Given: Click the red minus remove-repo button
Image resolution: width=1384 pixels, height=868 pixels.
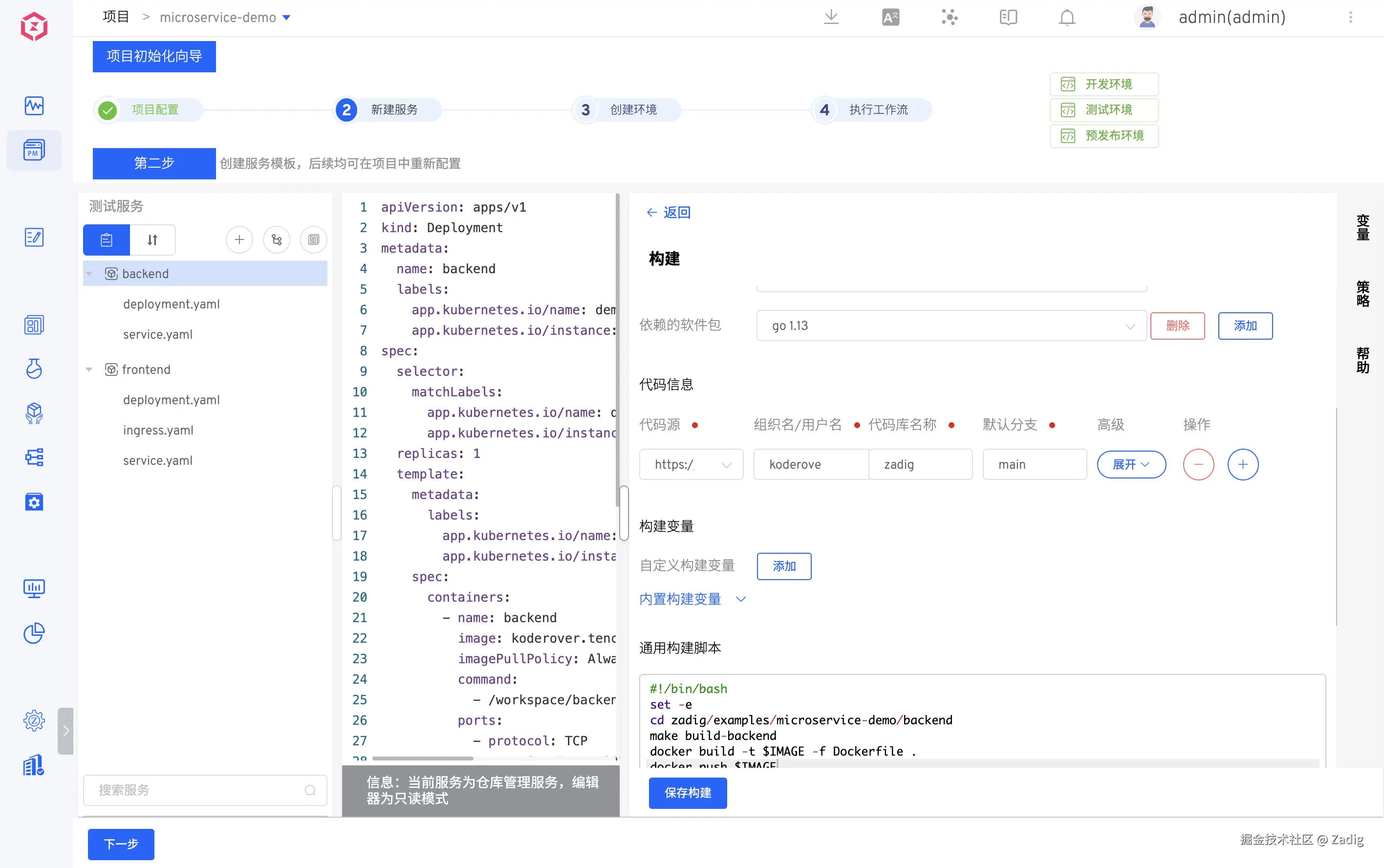Looking at the screenshot, I should pyautogui.click(x=1198, y=464).
